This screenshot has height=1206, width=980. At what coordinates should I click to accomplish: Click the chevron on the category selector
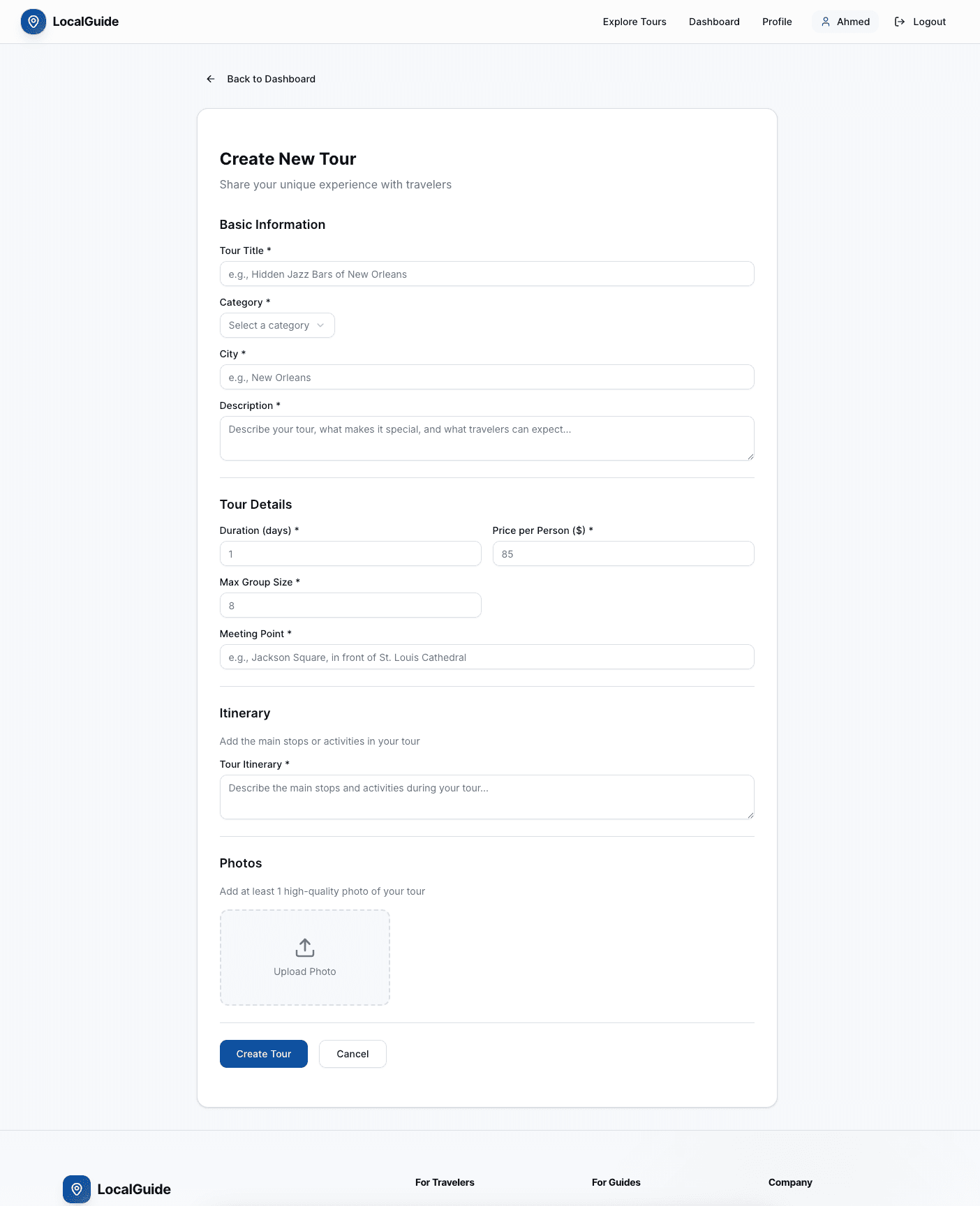point(320,325)
